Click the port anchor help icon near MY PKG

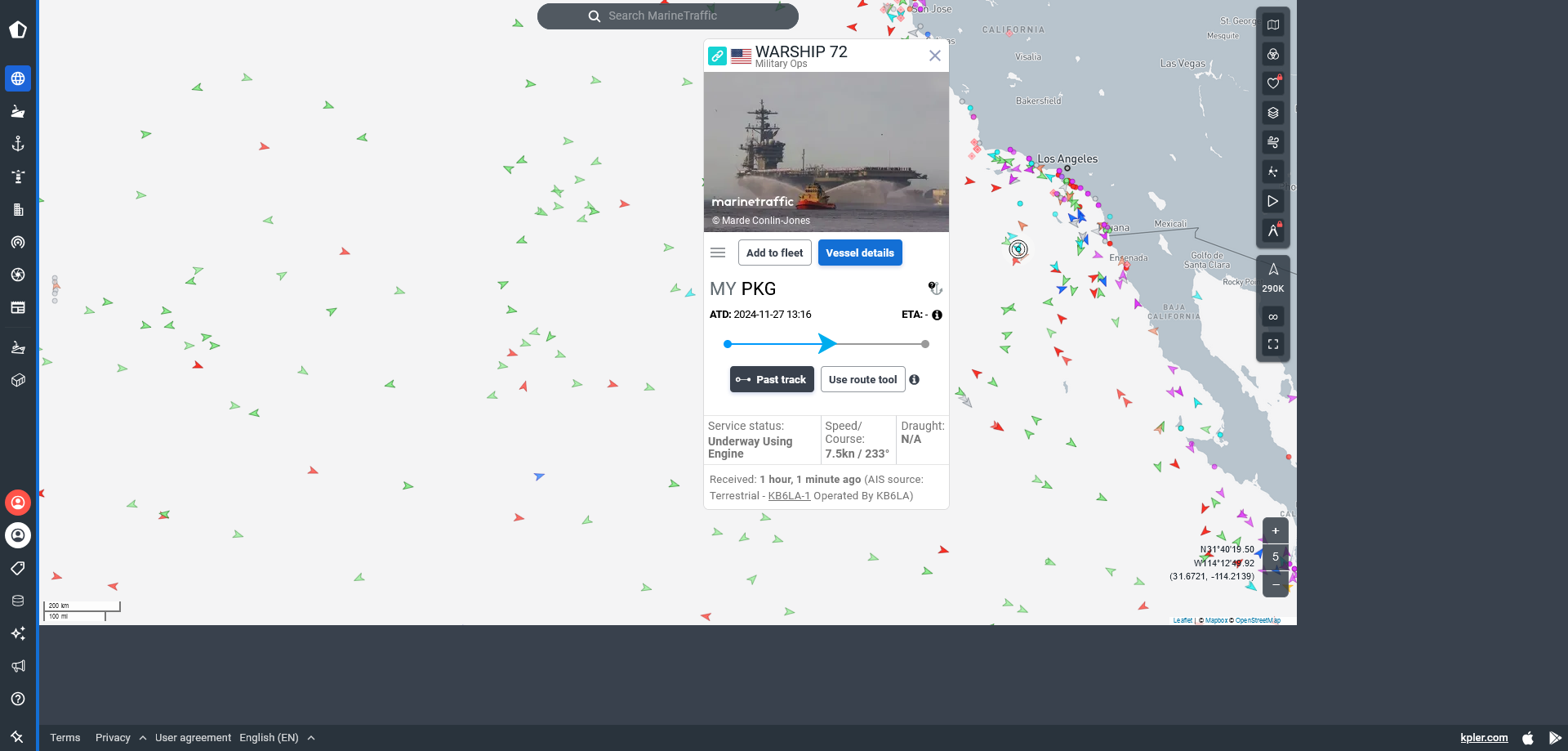[x=936, y=288]
